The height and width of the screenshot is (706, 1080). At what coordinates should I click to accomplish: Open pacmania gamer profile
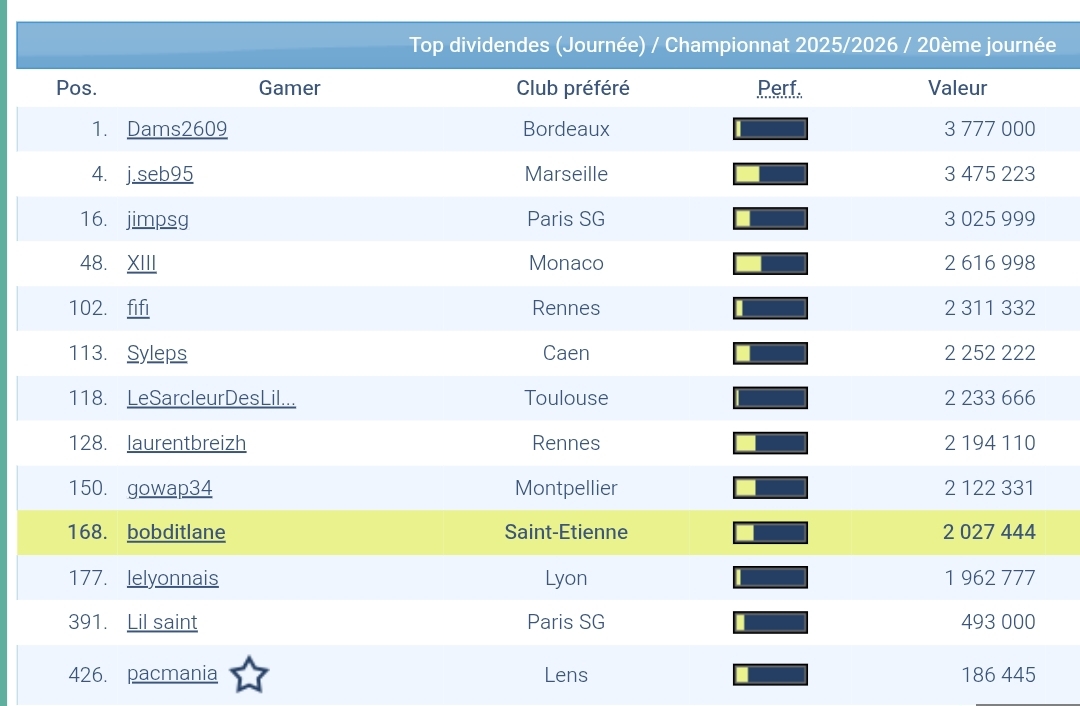172,674
